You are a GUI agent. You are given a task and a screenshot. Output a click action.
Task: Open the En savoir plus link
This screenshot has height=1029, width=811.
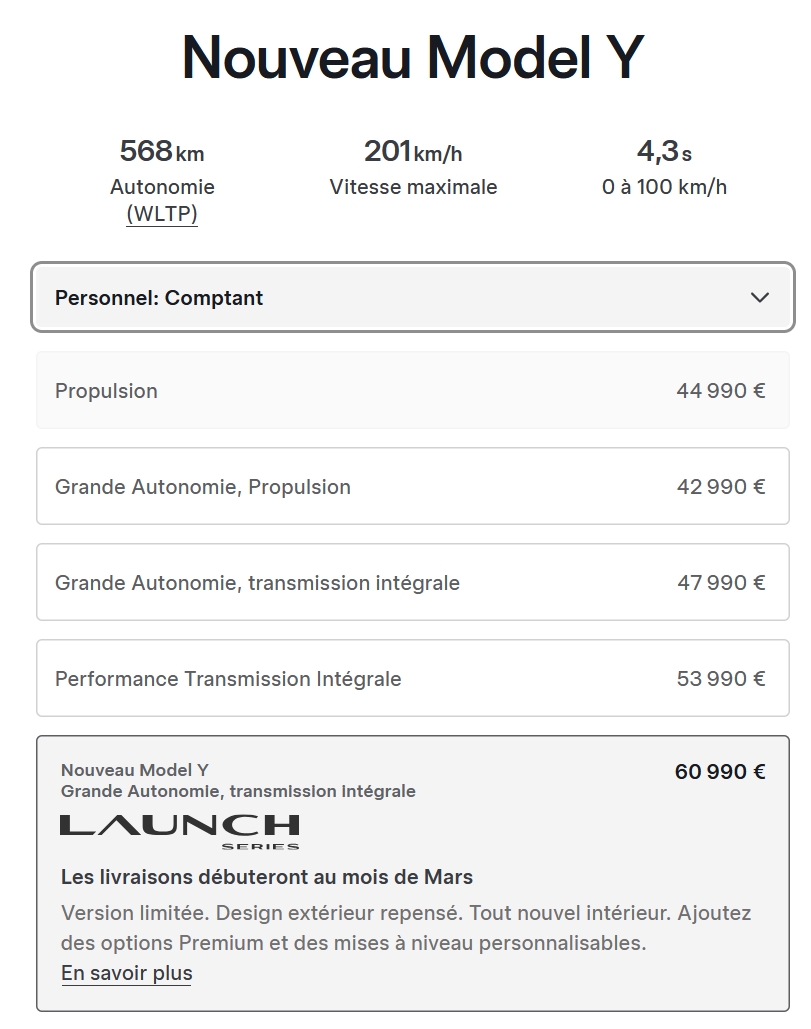coord(127,973)
